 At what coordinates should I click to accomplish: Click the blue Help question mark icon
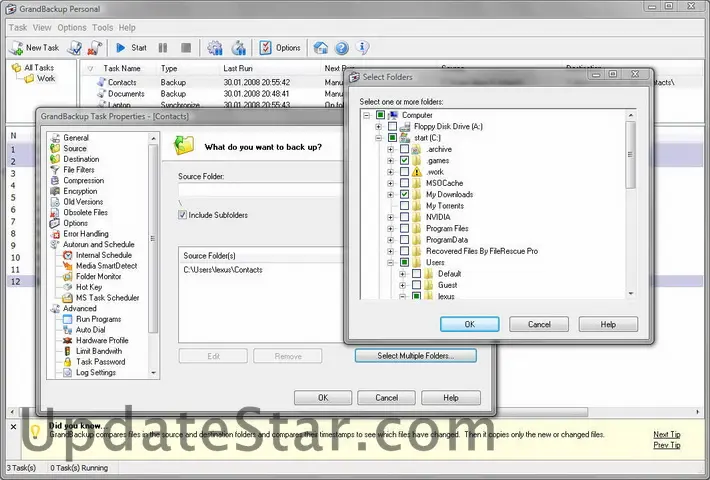click(342, 47)
